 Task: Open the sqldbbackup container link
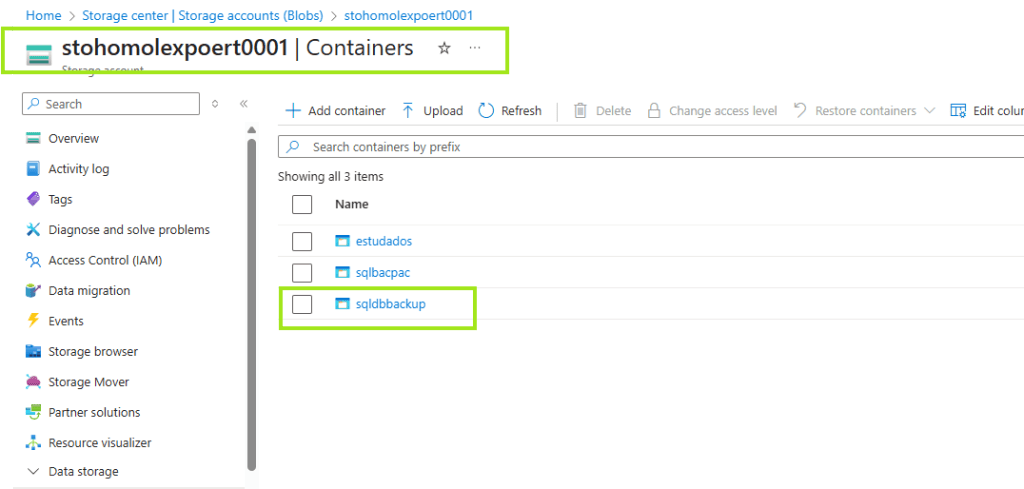pyautogui.click(x=391, y=304)
